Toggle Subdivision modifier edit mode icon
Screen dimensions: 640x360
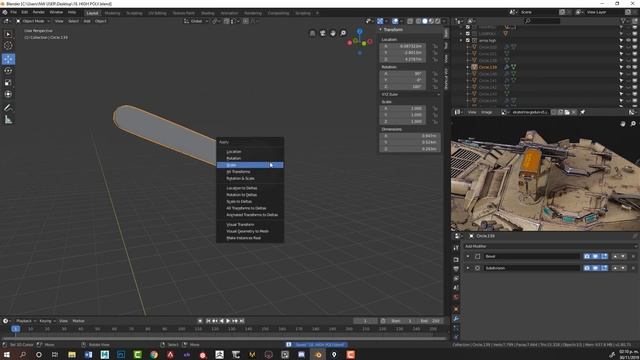[x=604, y=268]
